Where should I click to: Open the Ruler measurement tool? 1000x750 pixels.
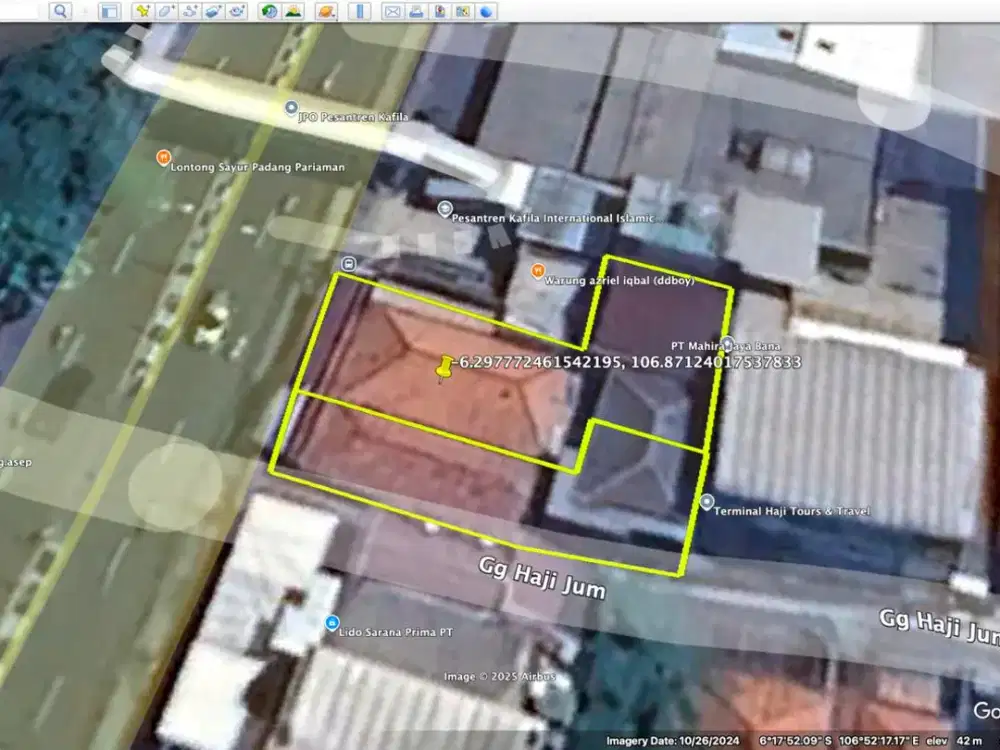click(x=359, y=11)
